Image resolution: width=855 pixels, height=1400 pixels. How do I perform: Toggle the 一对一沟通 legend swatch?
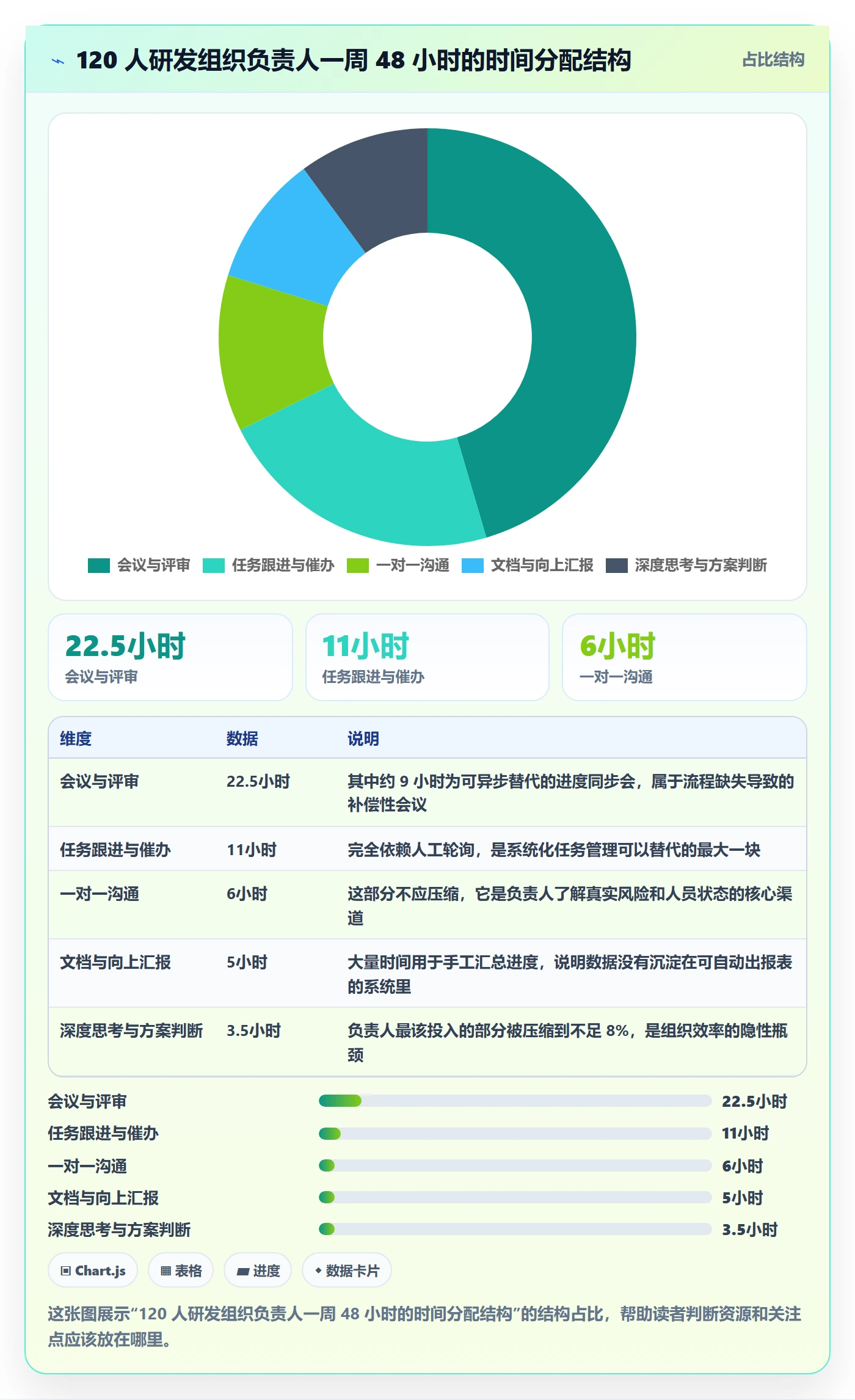coord(358,566)
